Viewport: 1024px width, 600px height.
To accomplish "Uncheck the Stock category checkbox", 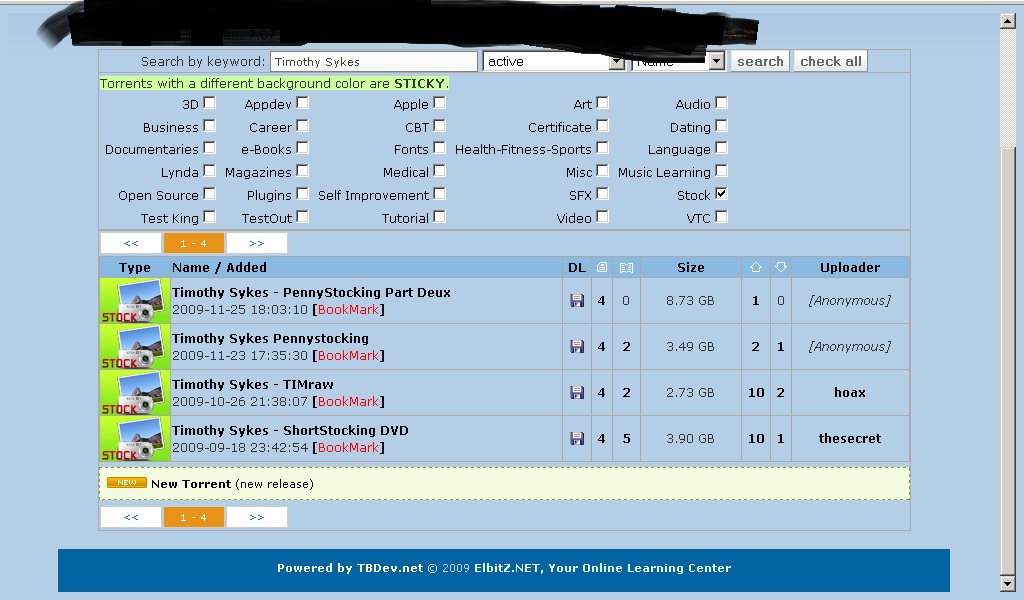I will tap(721, 194).
